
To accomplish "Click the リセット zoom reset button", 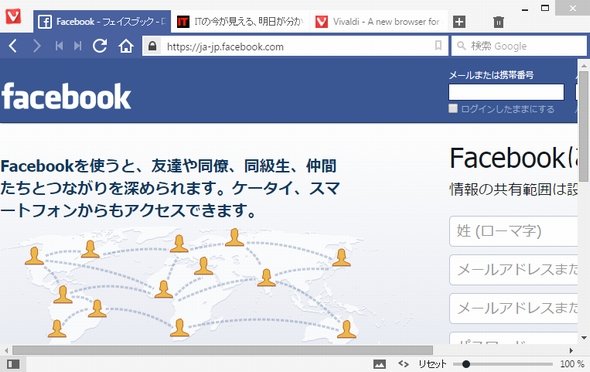I will tap(432, 364).
